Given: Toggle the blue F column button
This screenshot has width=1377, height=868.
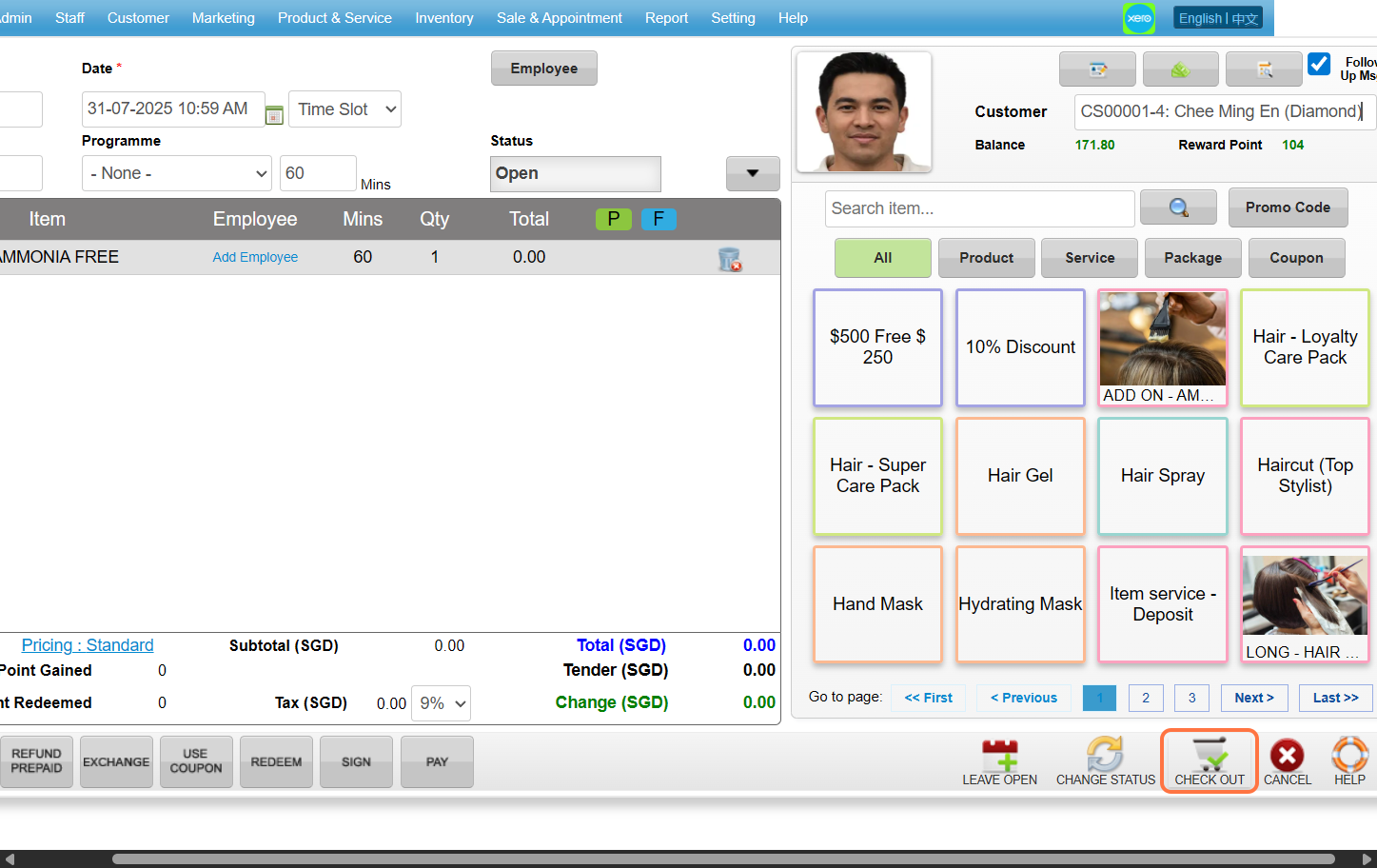Looking at the screenshot, I should tap(659, 219).
